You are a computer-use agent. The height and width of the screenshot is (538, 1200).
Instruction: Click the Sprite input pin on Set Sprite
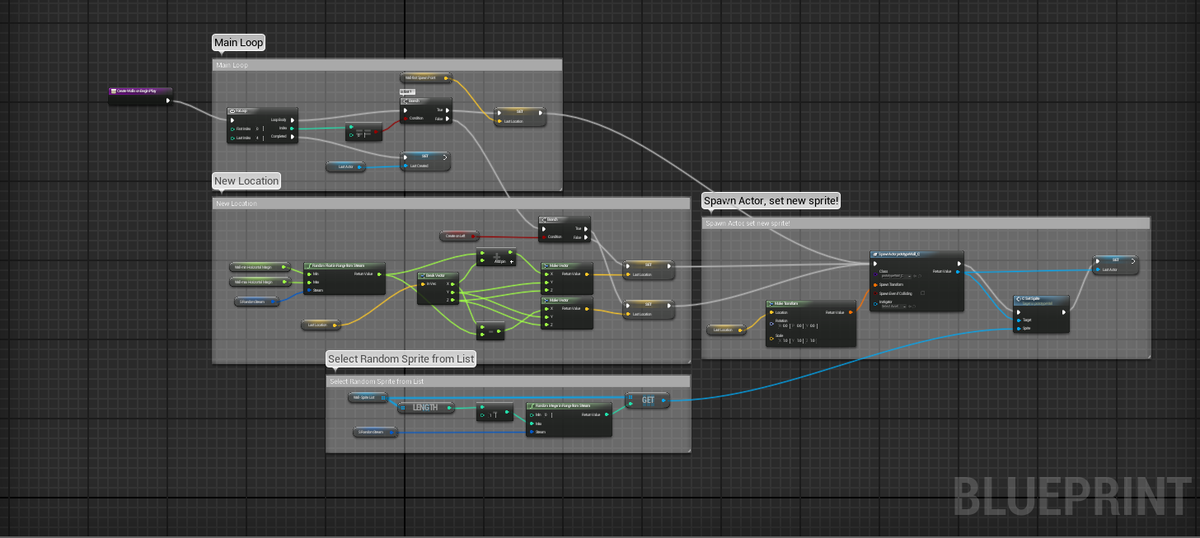tap(1019, 329)
